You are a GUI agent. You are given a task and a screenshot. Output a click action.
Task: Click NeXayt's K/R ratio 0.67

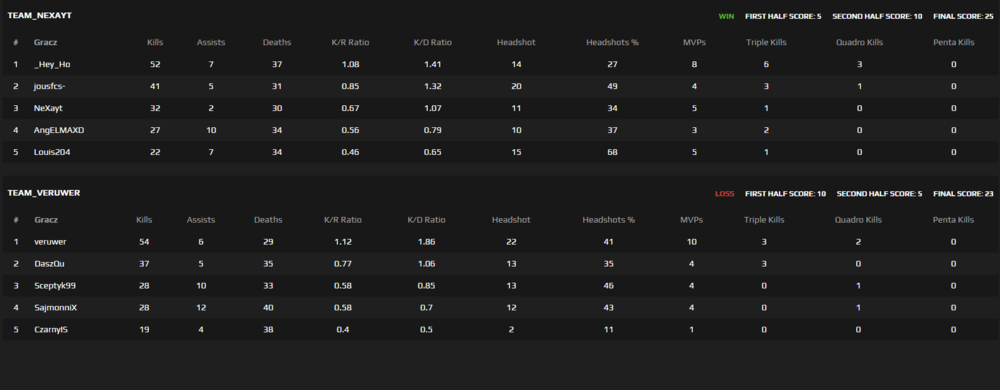[350, 108]
